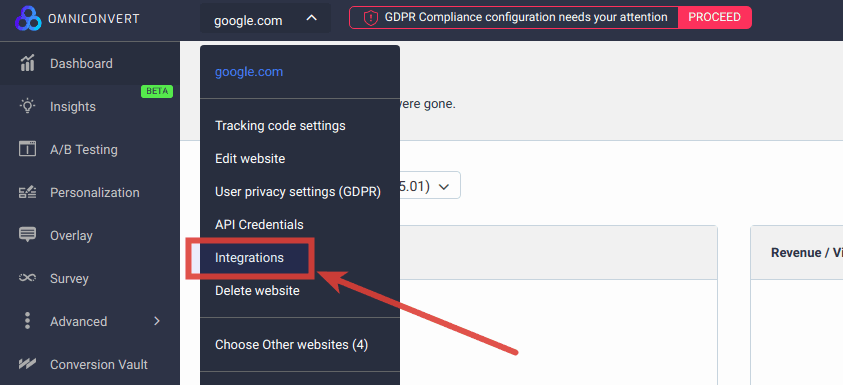Open User privacy settings (GDPR)
Screen dimensions: 843x385
click(x=298, y=192)
